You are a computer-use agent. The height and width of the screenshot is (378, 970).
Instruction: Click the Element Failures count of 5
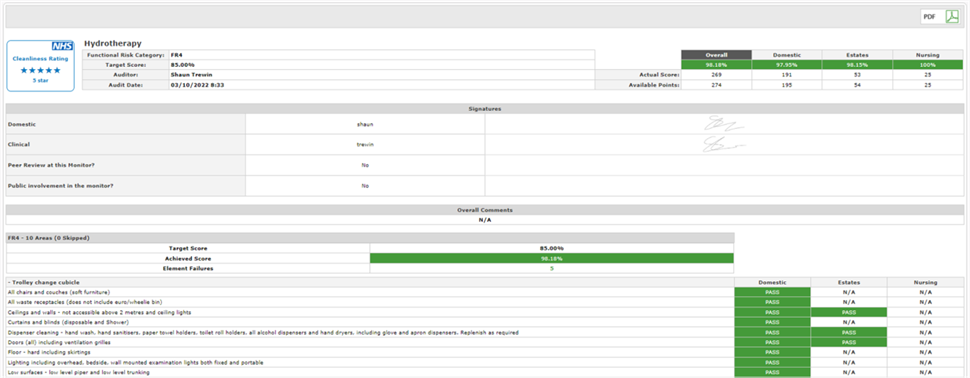[x=551, y=268]
